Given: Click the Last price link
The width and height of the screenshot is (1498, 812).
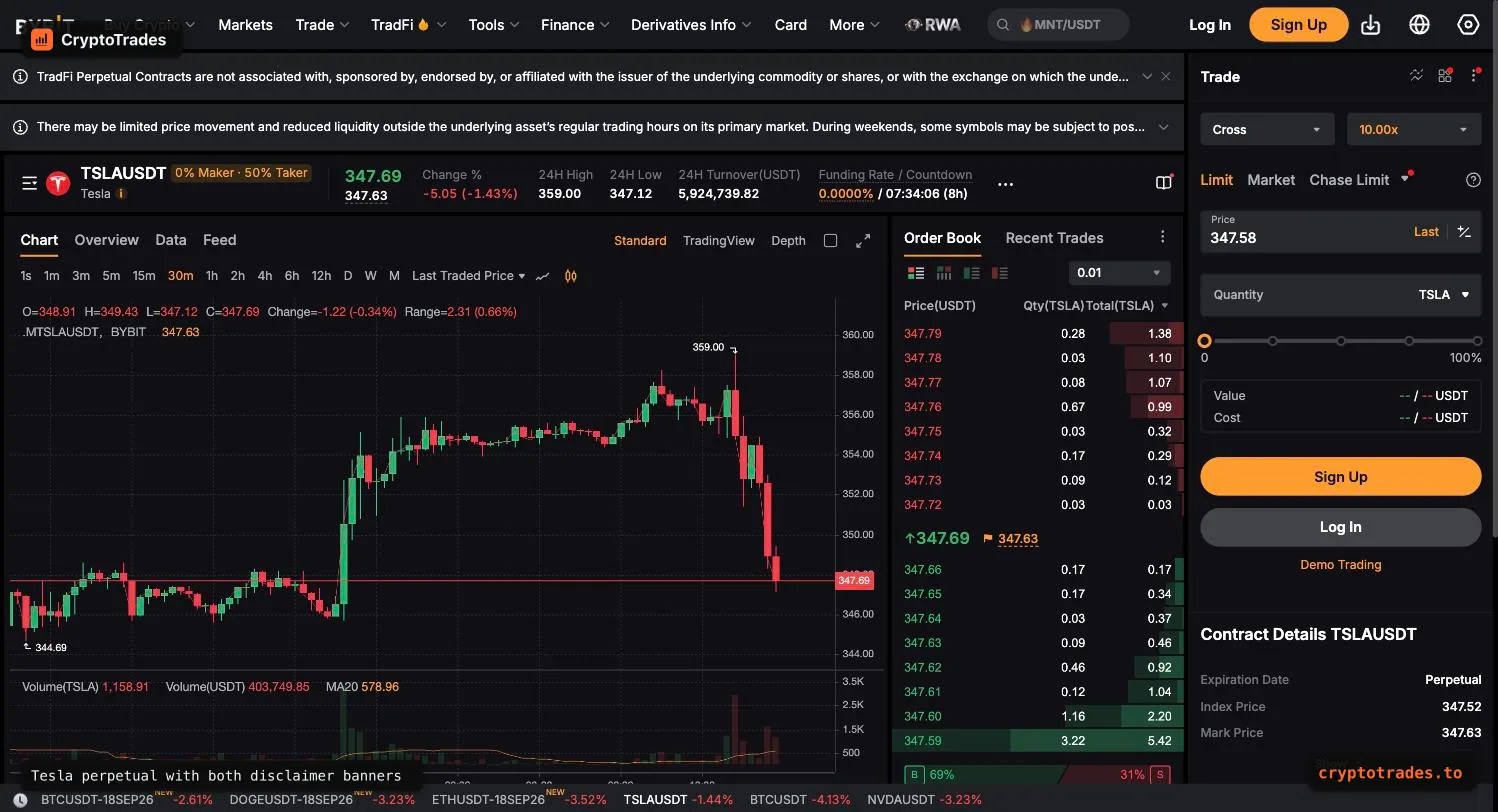Looking at the screenshot, I should tap(1426, 232).
